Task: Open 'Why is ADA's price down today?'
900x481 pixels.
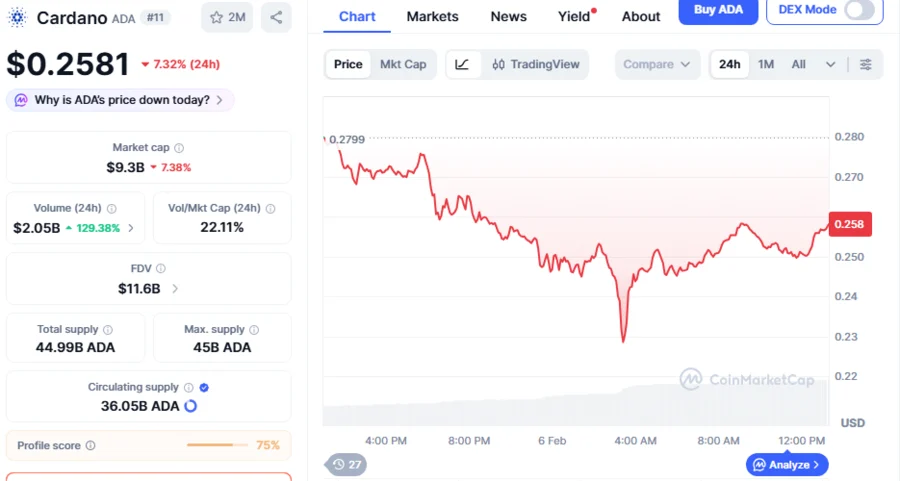Action: 121,100
